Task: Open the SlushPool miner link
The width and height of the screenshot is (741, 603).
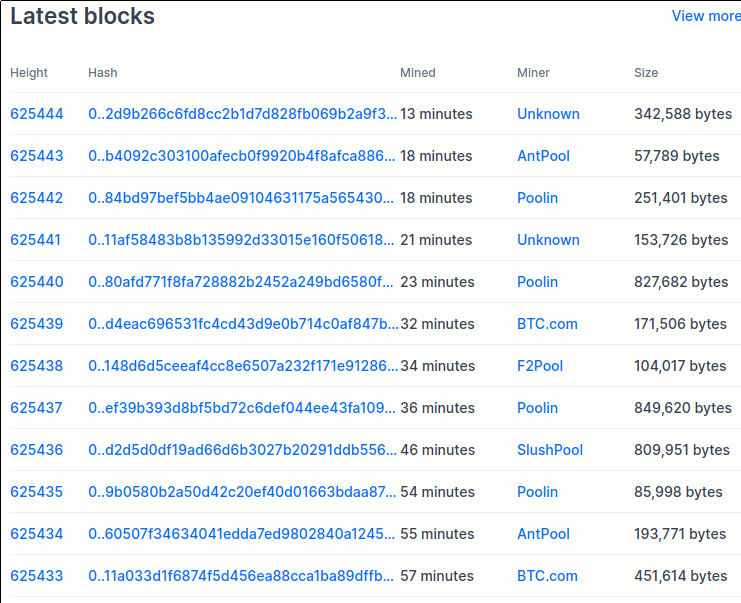Action: [x=550, y=450]
